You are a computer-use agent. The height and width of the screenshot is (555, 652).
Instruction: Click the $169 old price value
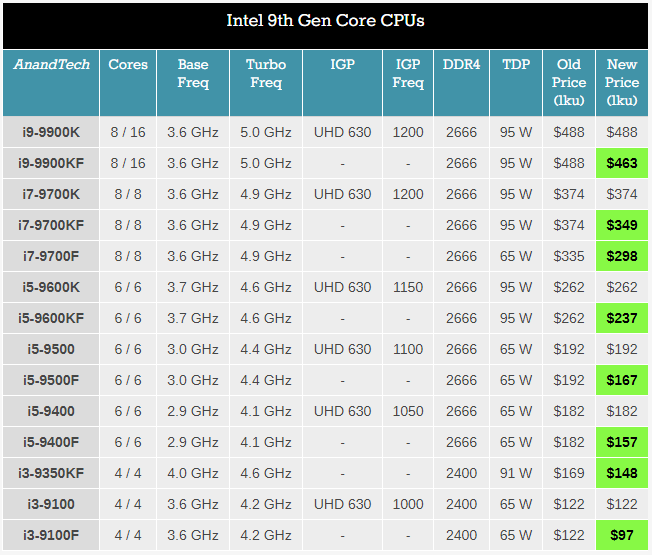(x=569, y=473)
